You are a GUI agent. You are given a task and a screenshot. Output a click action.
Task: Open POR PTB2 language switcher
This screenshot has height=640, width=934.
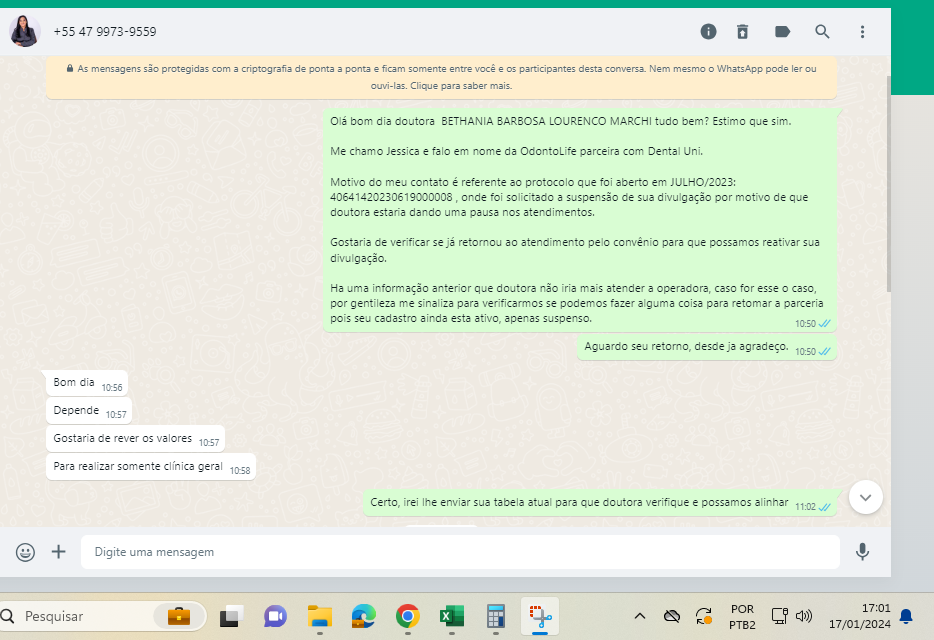coord(742,617)
